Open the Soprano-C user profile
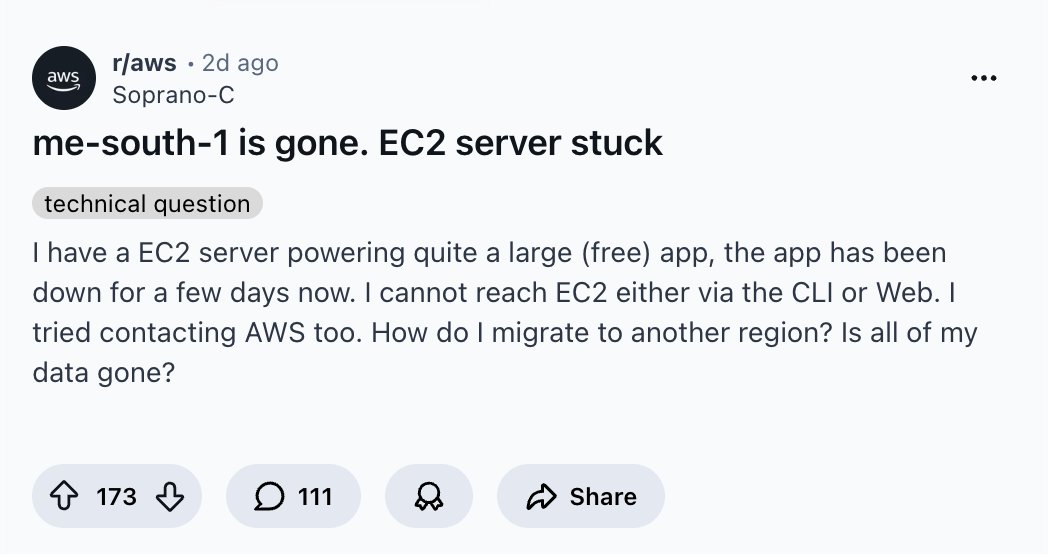Image resolution: width=1048 pixels, height=554 pixels. 174,95
